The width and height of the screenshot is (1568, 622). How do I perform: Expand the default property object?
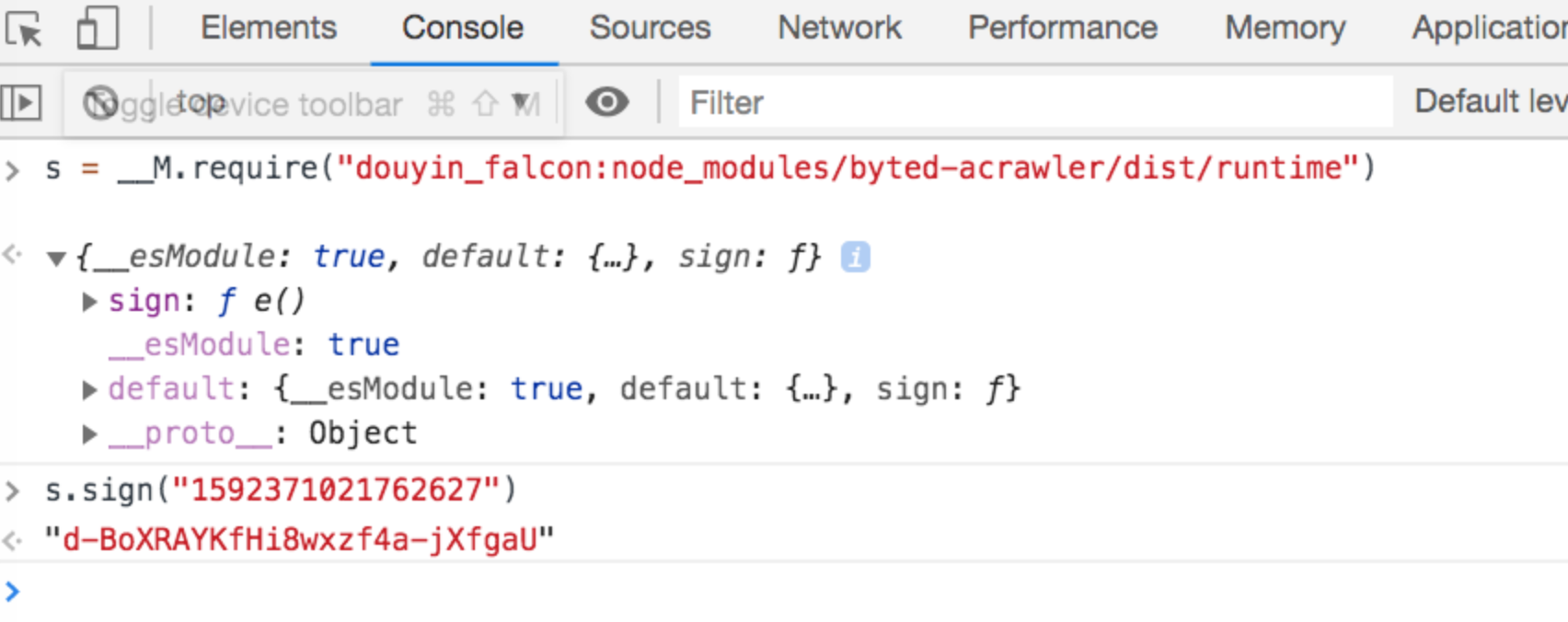point(89,390)
